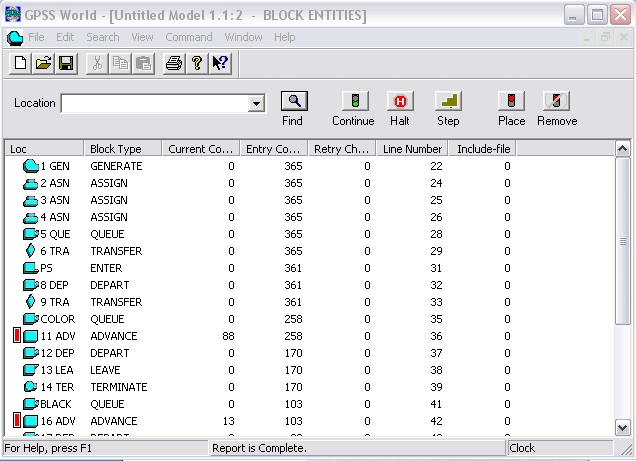Click the Include-file column header
636x461 pixels.
pos(482,149)
